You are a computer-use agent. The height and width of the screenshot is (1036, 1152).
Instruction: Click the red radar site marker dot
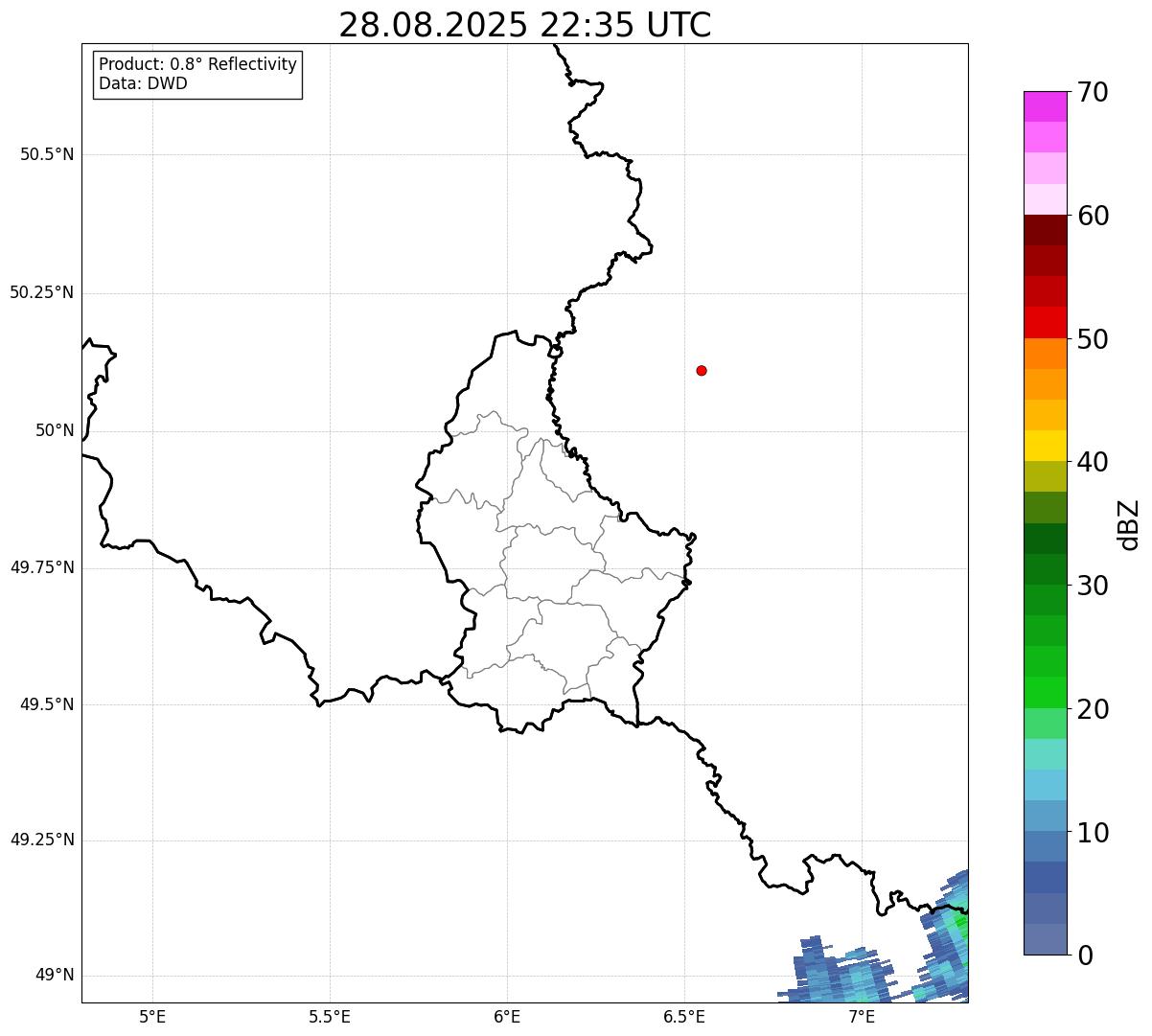point(702,370)
